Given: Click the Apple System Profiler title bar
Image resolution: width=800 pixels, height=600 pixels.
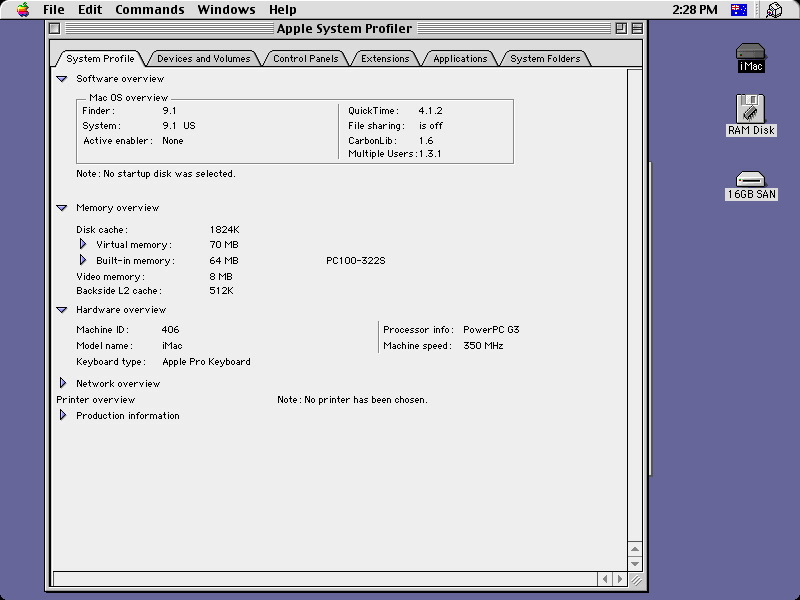Looking at the screenshot, I should (344, 29).
